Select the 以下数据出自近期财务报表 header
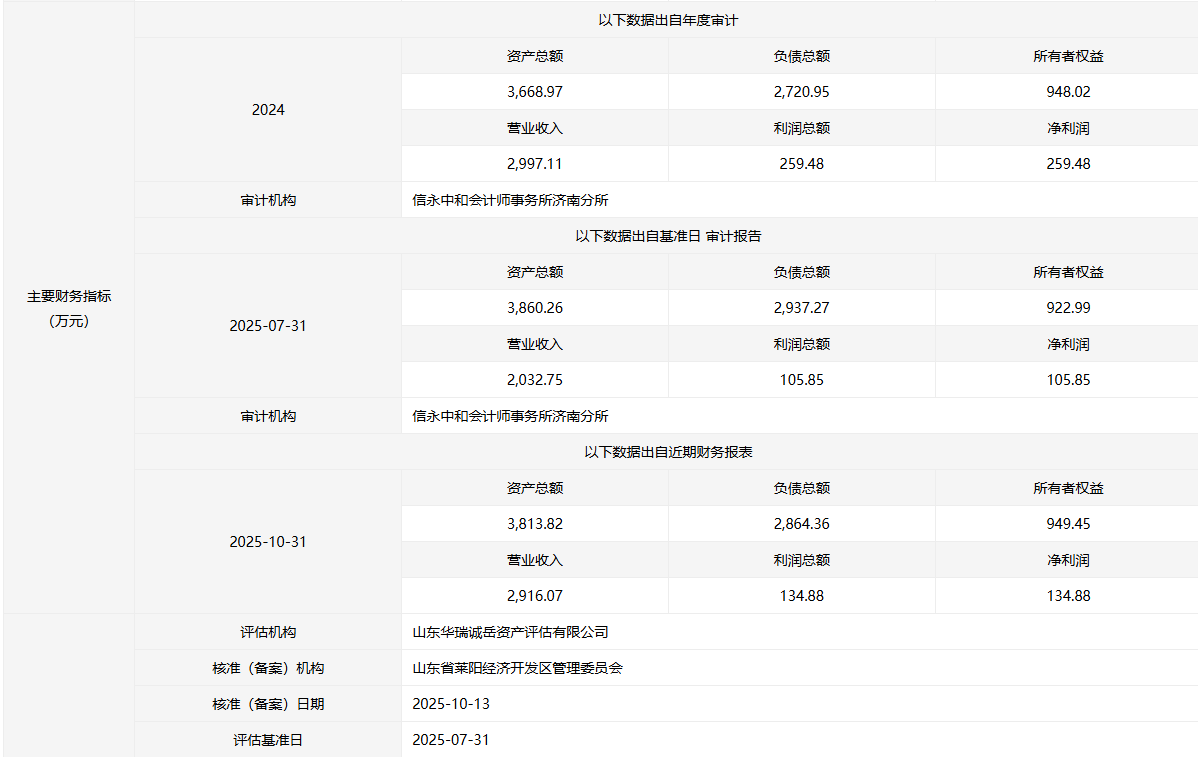Viewport: 1198px width, 757px height. (668, 452)
